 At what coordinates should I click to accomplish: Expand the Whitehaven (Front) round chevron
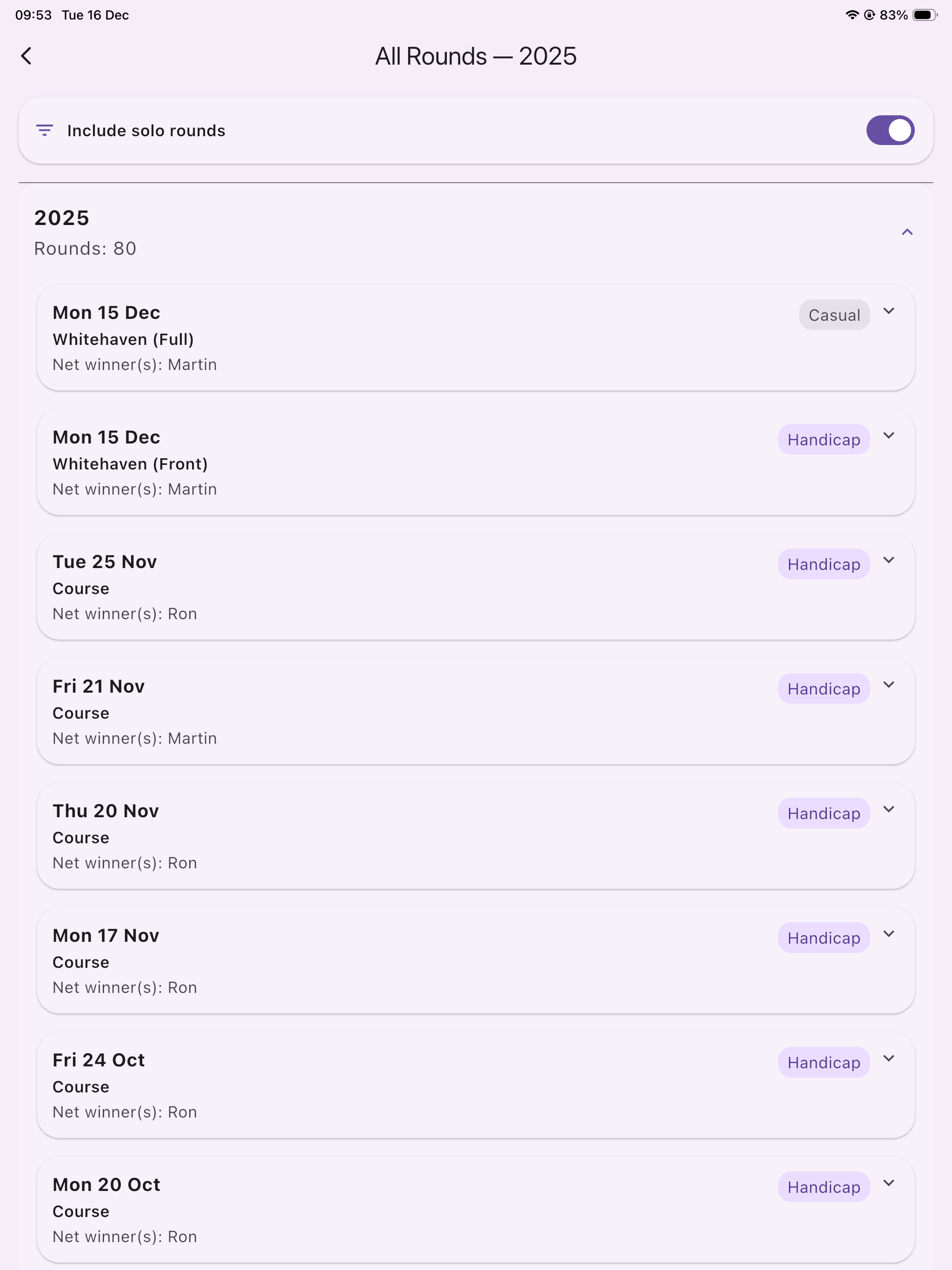[x=889, y=436]
